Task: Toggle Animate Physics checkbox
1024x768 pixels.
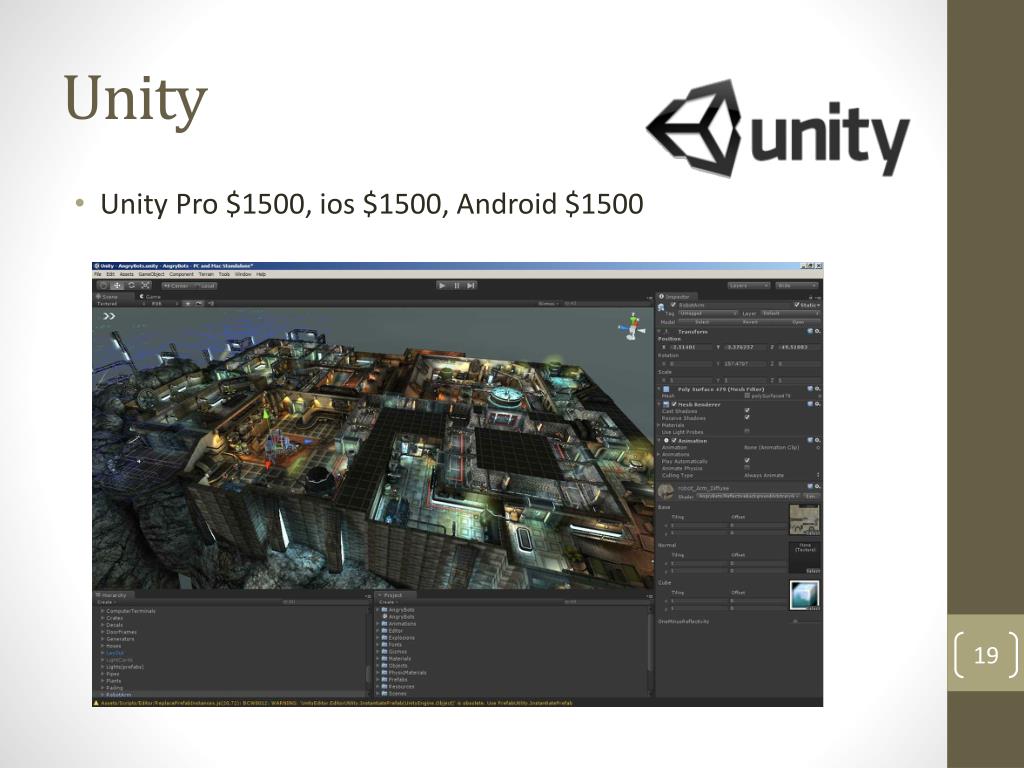Action: (x=747, y=468)
